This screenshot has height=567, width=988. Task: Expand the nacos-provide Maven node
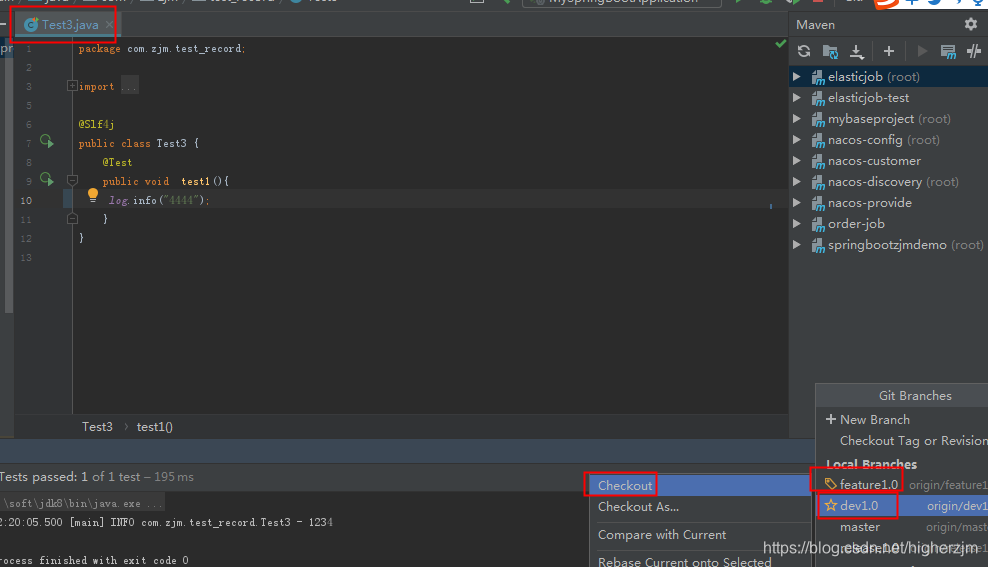796,203
